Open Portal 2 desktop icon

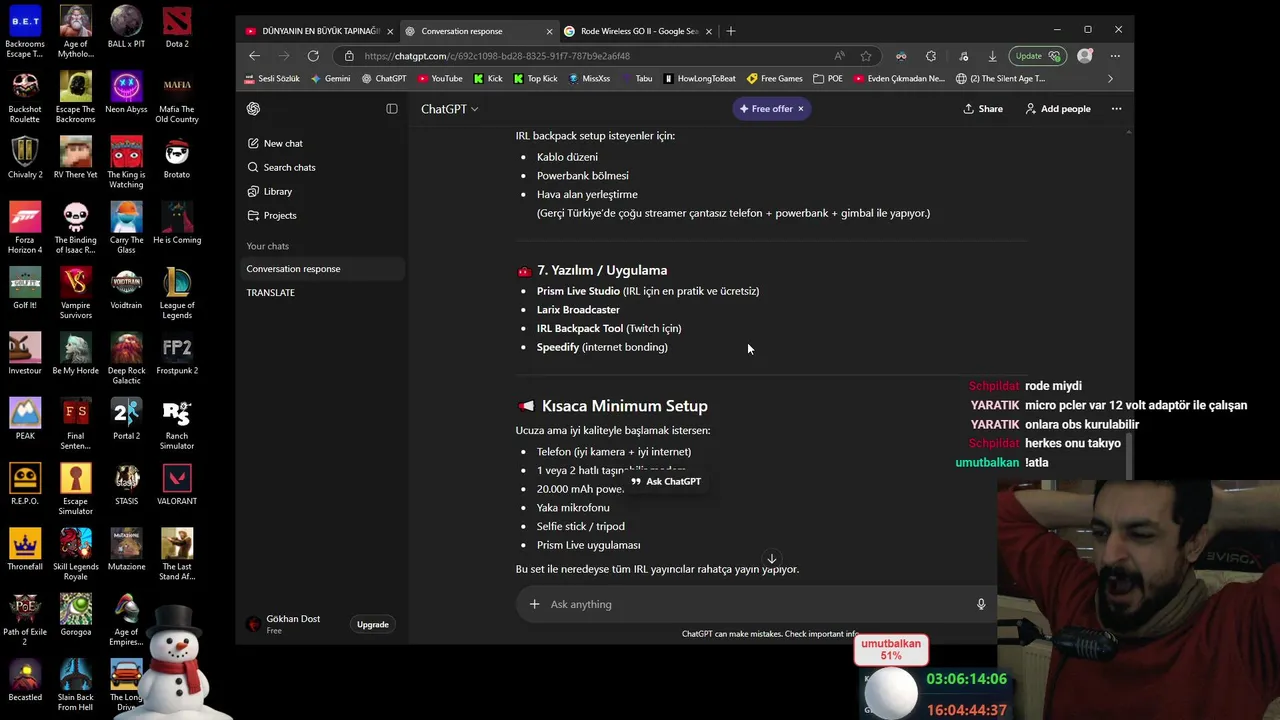[x=126, y=418]
